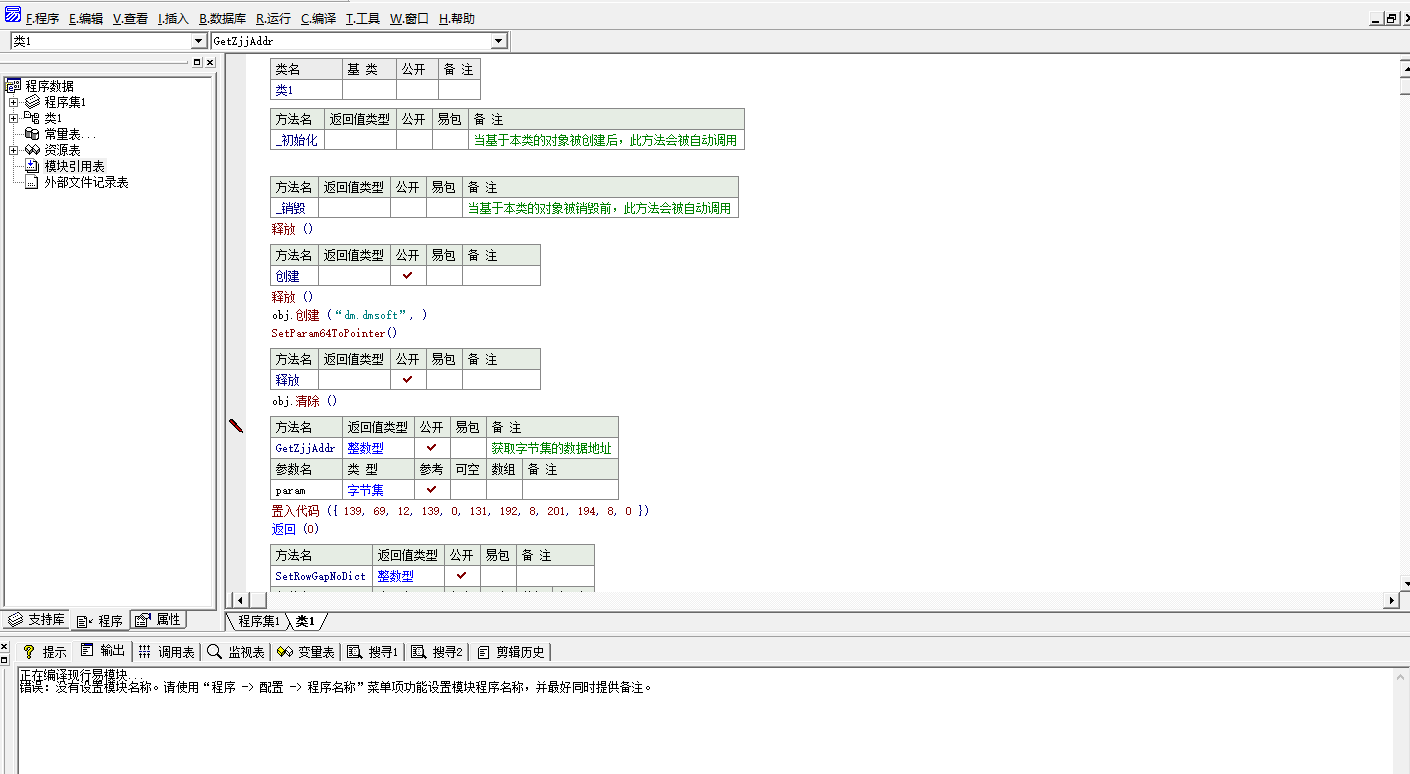Click the obj.清除 () code line

coord(305,401)
